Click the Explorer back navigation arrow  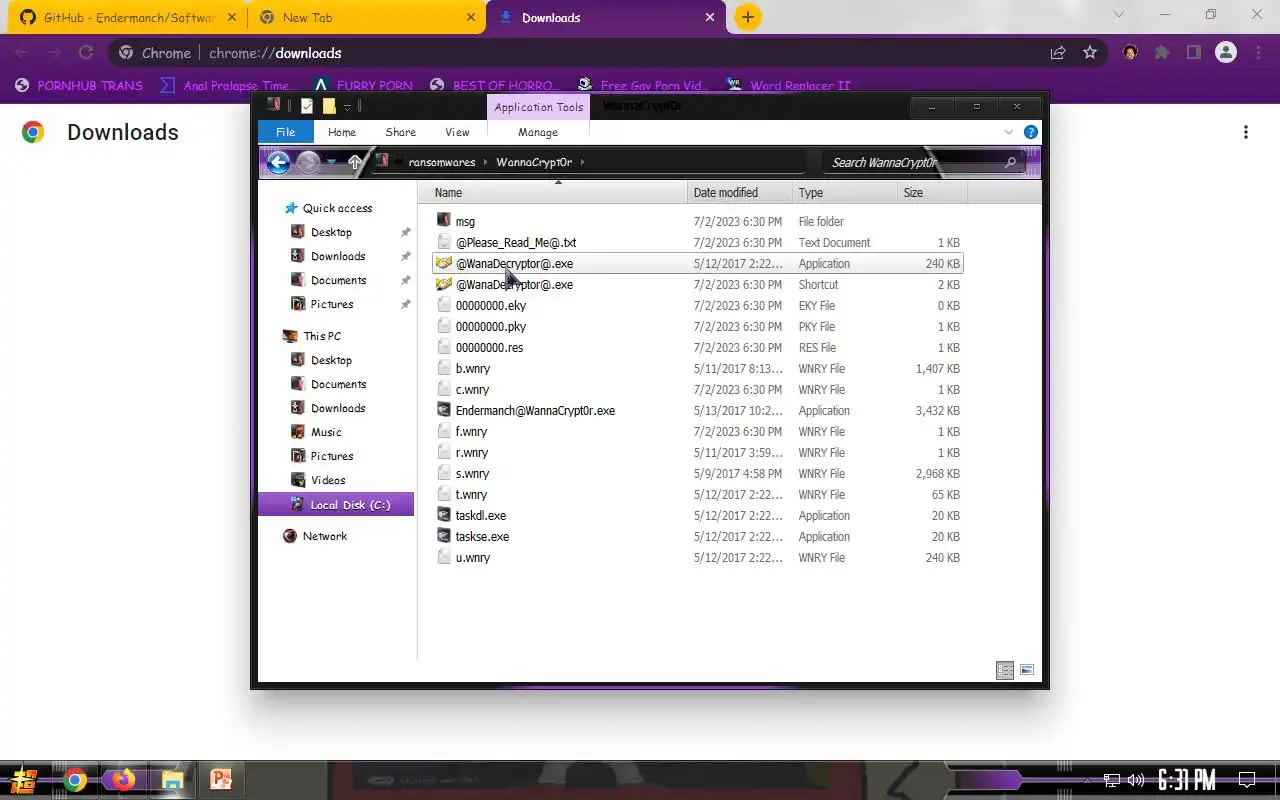point(278,163)
